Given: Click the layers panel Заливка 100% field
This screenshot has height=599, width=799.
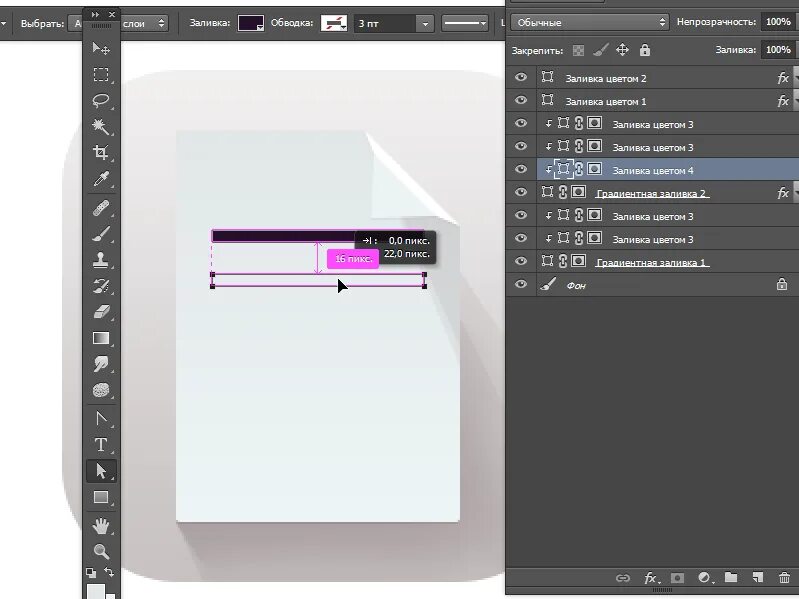Looking at the screenshot, I should (x=778, y=49).
